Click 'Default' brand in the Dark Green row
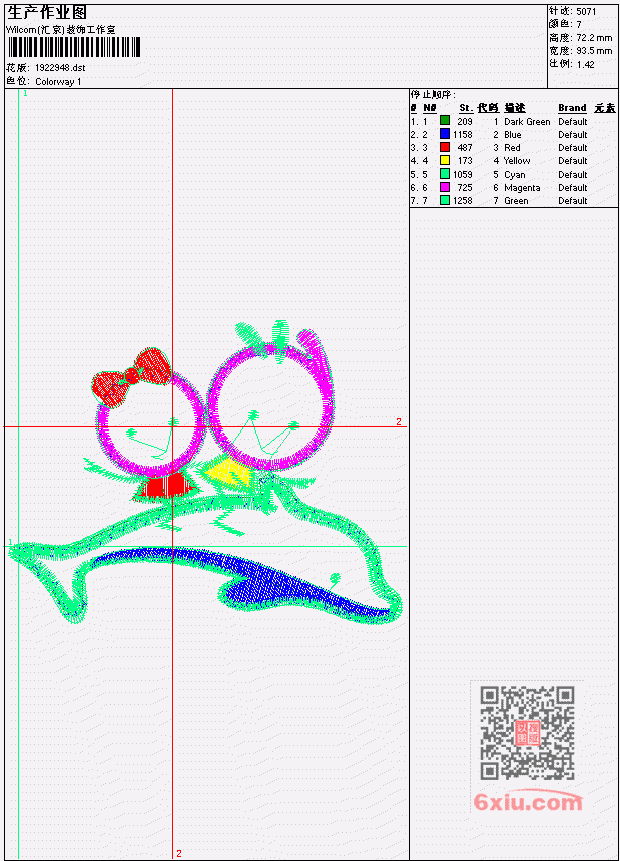The image size is (620, 861). [x=573, y=121]
